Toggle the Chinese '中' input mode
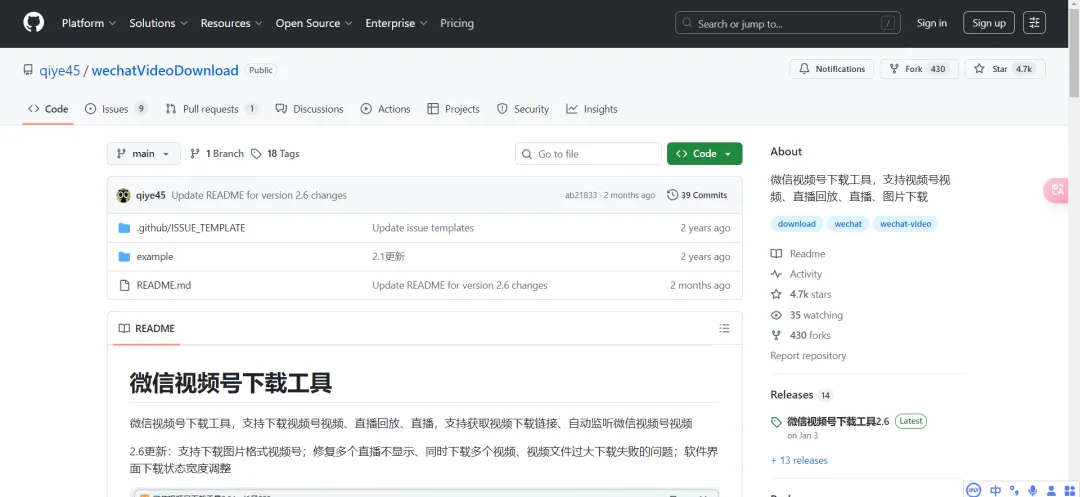1080x497 pixels. tap(995, 490)
